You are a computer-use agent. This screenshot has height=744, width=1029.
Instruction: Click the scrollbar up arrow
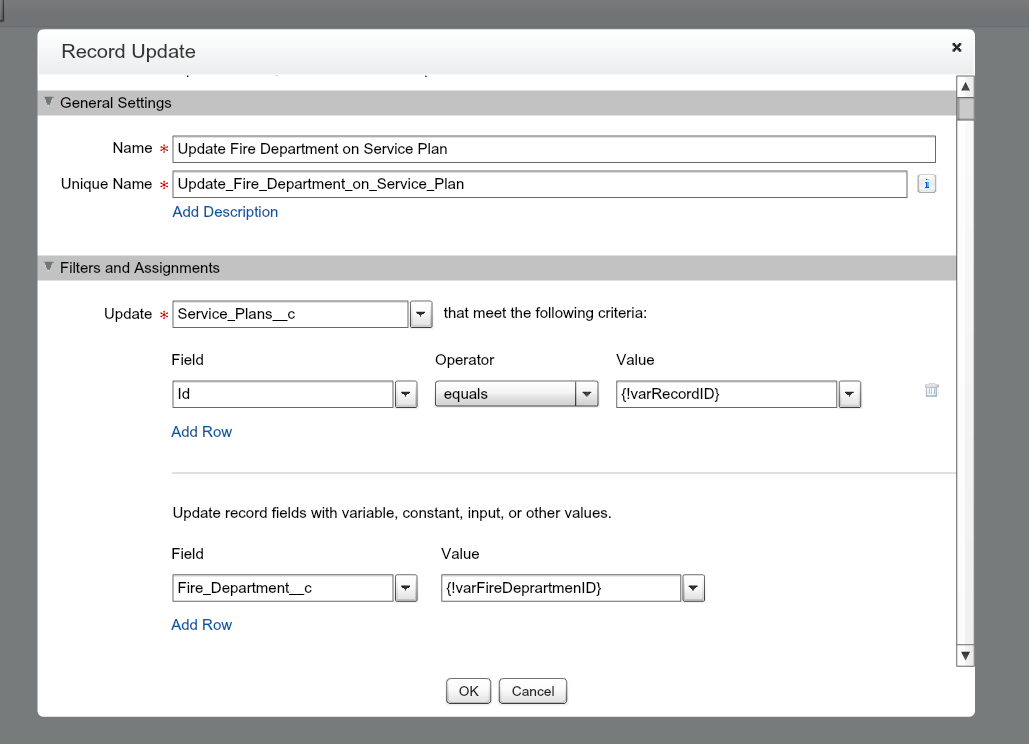[965, 85]
